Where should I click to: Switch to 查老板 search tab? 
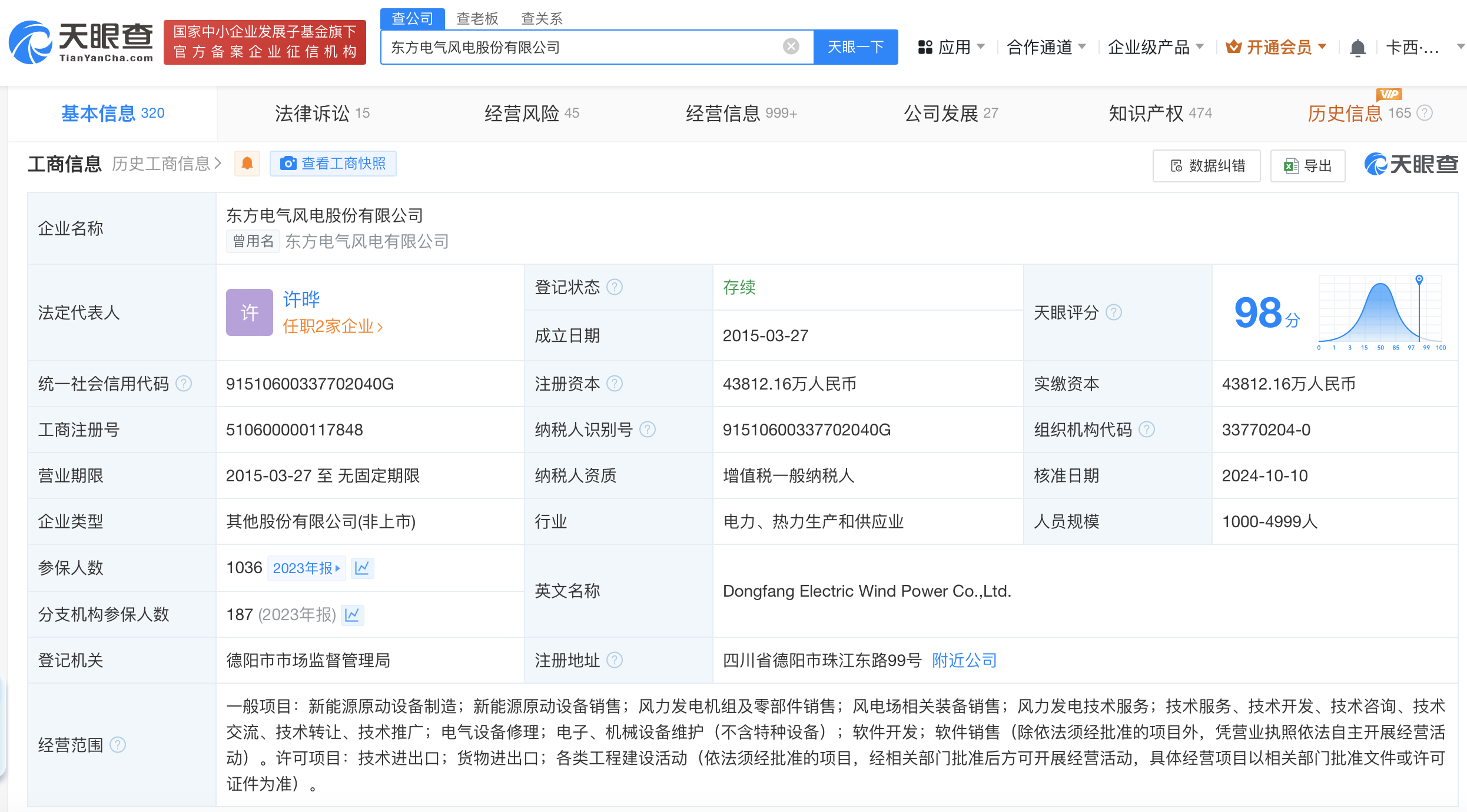tap(477, 19)
